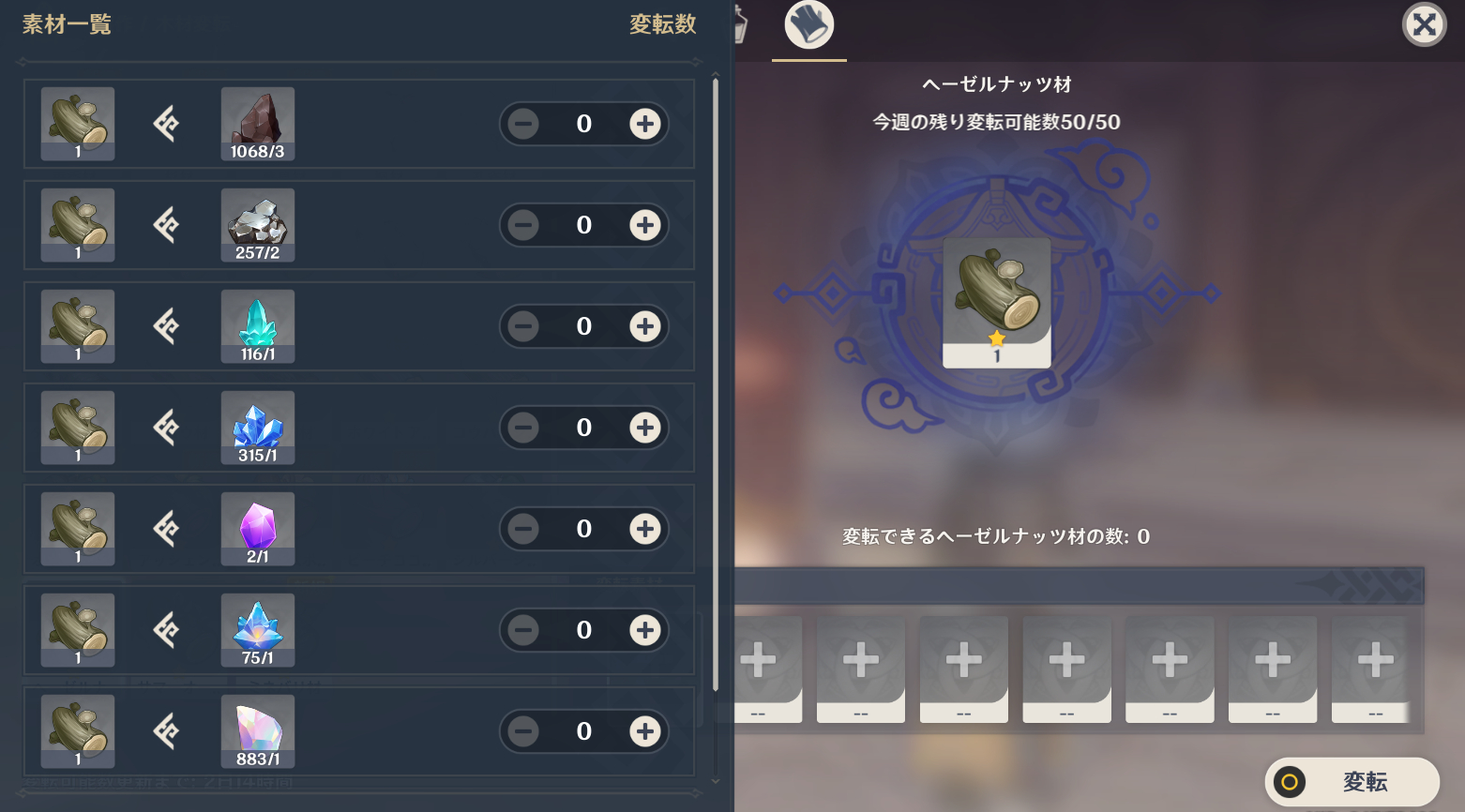1465x812 pixels.
Task: Increase conversion count for 1068/3 ore row
Action: [645, 124]
